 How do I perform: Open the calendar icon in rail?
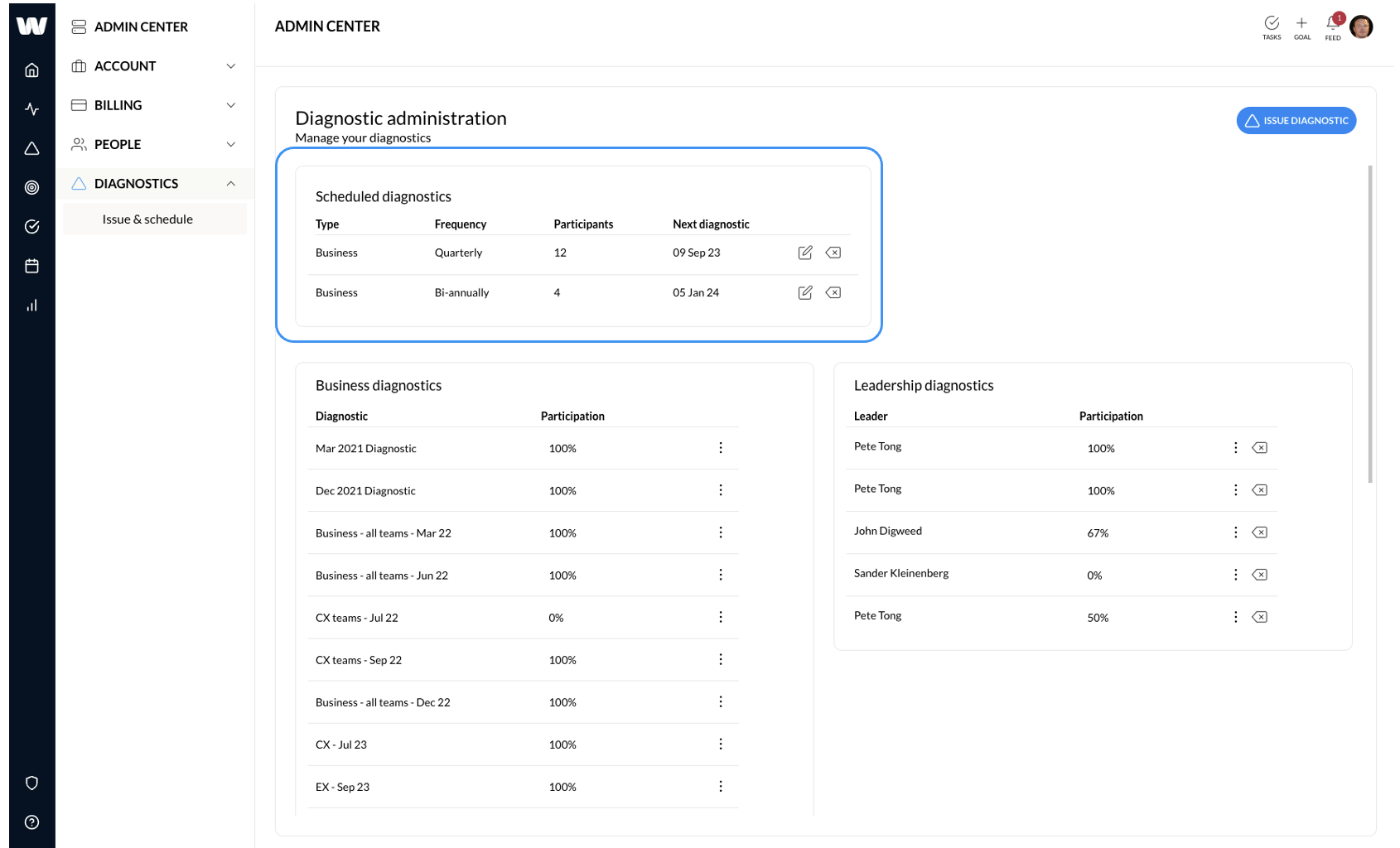pos(31,266)
